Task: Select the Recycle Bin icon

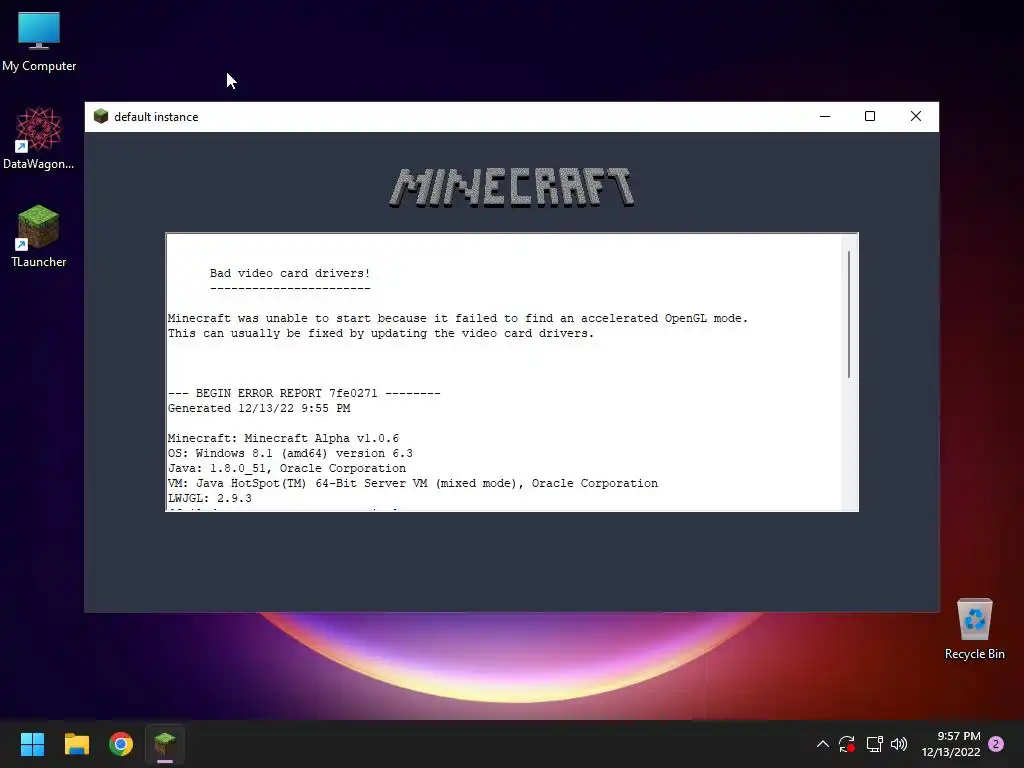Action: click(974, 629)
